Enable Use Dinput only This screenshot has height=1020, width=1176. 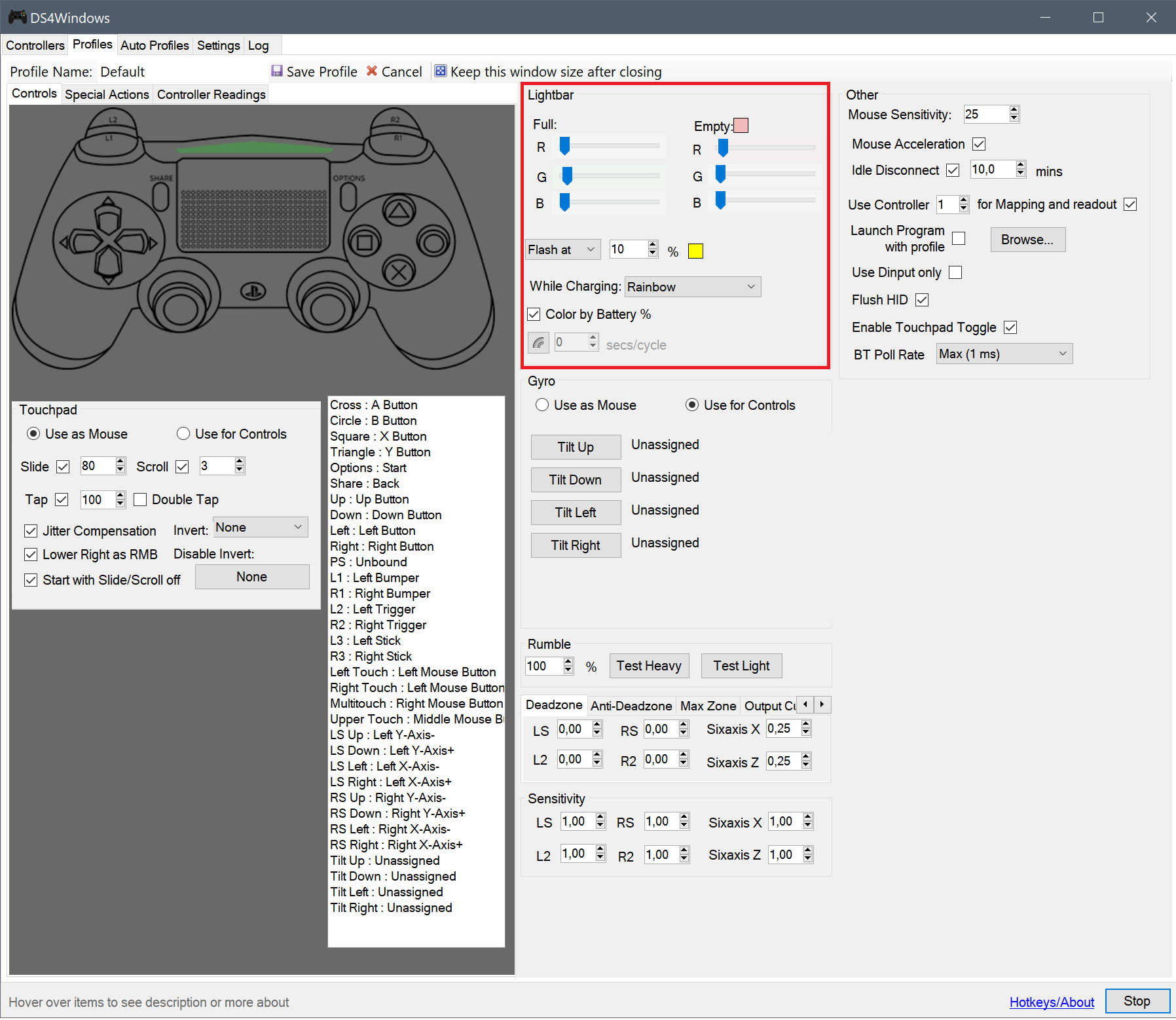[955, 272]
